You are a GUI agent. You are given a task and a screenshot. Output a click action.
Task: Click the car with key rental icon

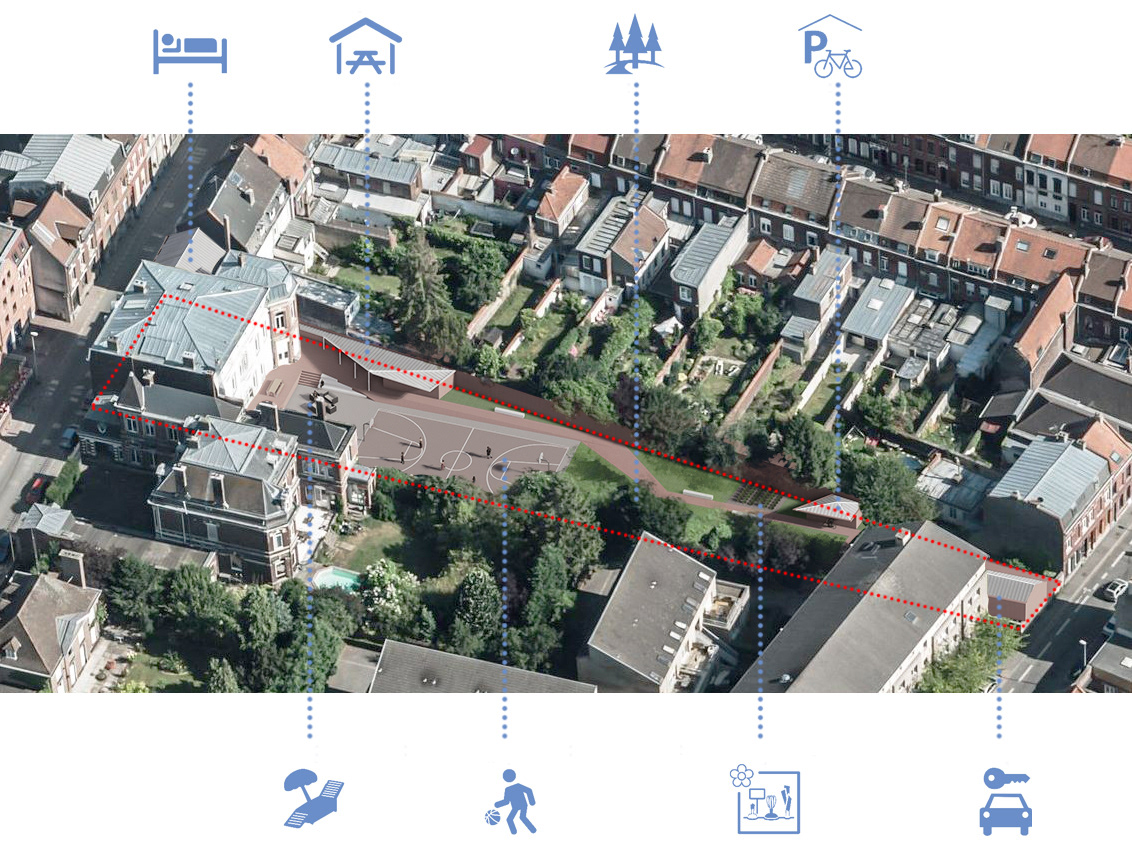(x=1006, y=801)
